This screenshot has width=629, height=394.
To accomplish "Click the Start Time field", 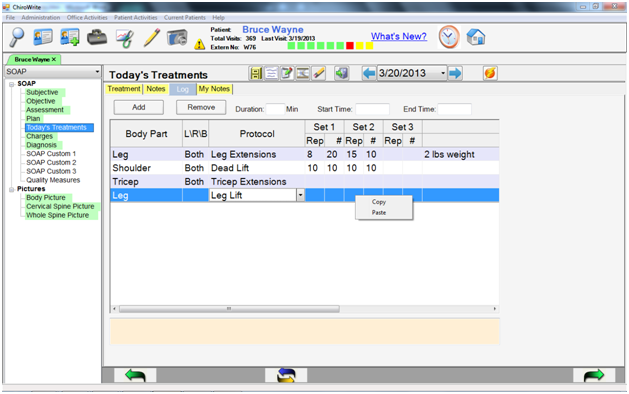I will [372, 109].
